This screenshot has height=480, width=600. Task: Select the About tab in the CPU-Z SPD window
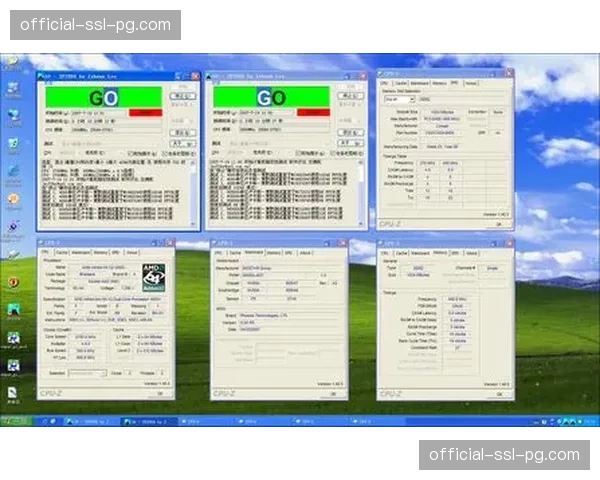click(x=471, y=83)
